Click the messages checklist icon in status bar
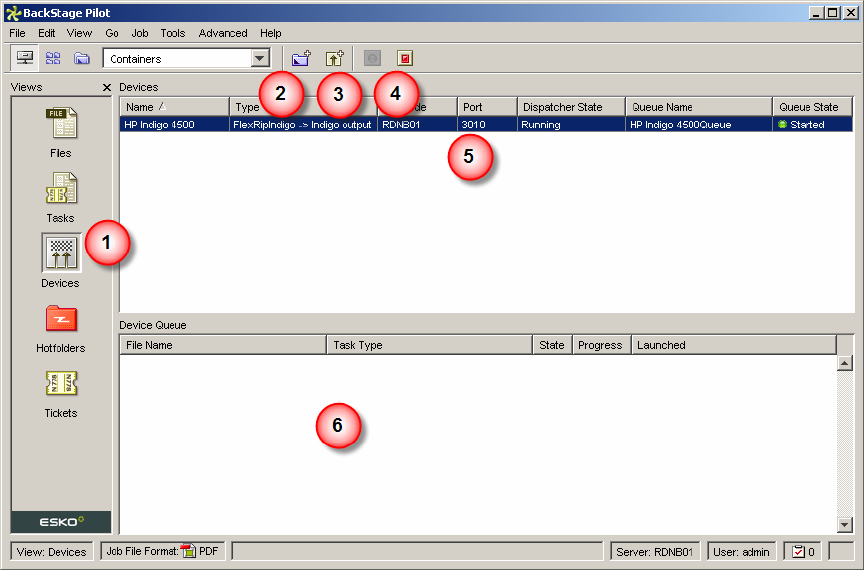Image resolution: width=864 pixels, height=570 pixels. click(x=798, y=551)
